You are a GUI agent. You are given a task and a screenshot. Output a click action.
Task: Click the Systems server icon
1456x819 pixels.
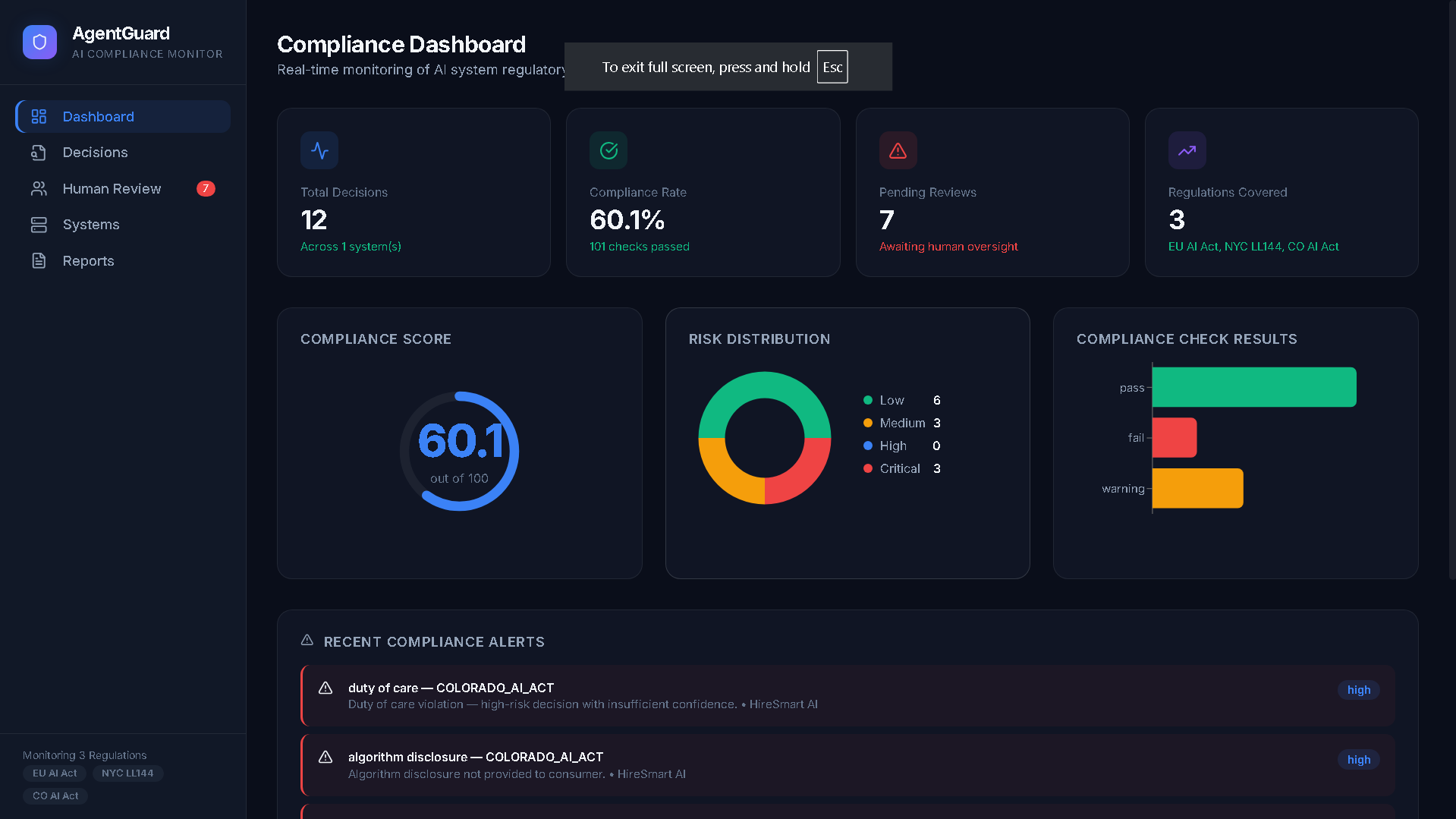[39, 225]
